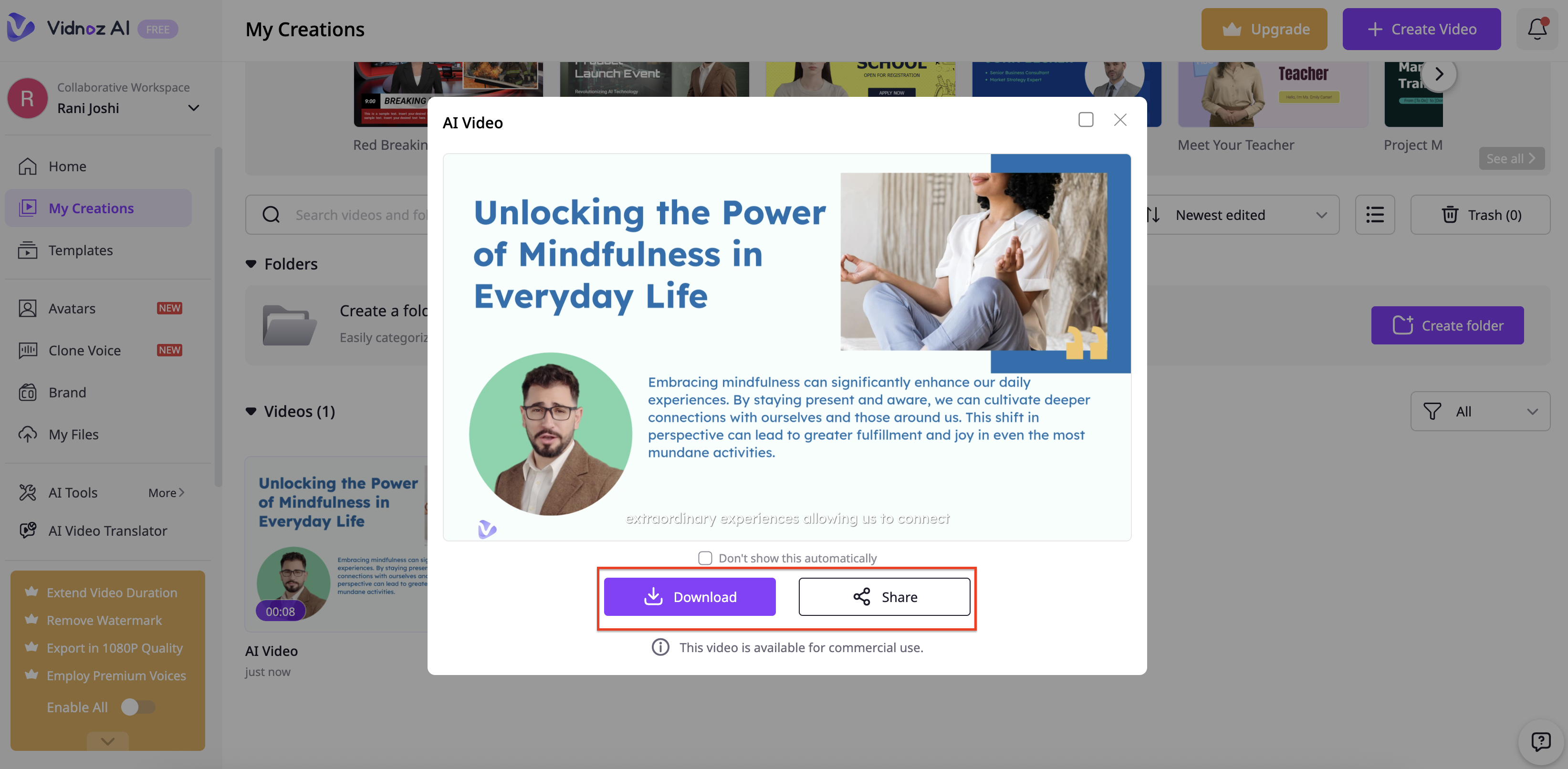The width and height of the screenshot is (1568, 769).
Task: Open the Meet Your Teacher template thumbnail
Action: coord(1272,94)
